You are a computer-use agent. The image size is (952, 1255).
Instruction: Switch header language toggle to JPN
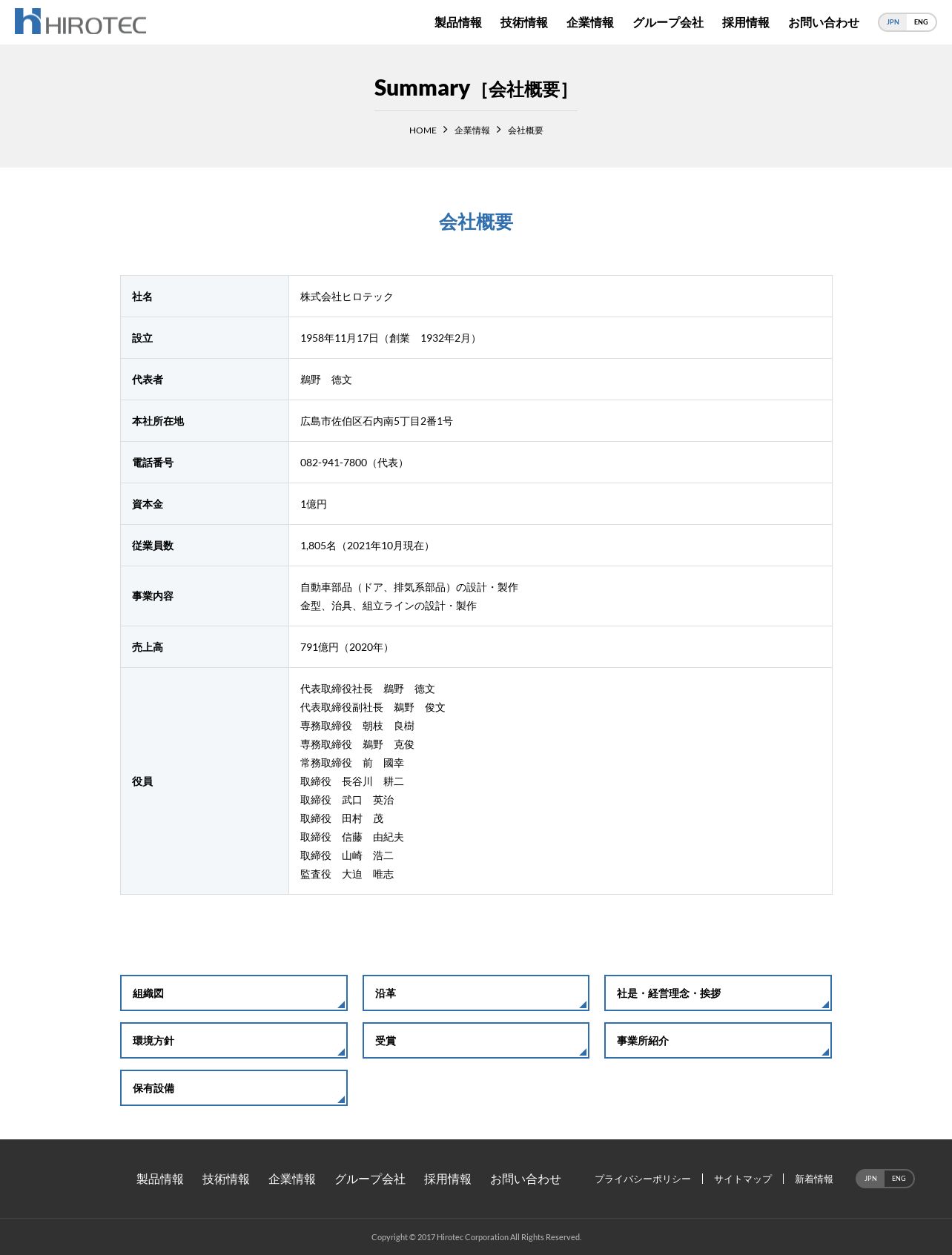[893, 22]
